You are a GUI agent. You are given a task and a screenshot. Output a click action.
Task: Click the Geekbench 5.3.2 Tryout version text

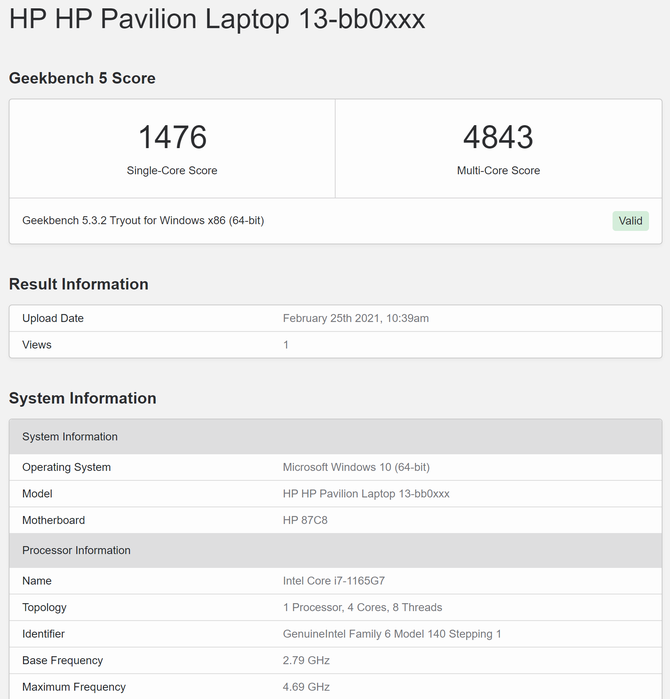pos(143,220)
